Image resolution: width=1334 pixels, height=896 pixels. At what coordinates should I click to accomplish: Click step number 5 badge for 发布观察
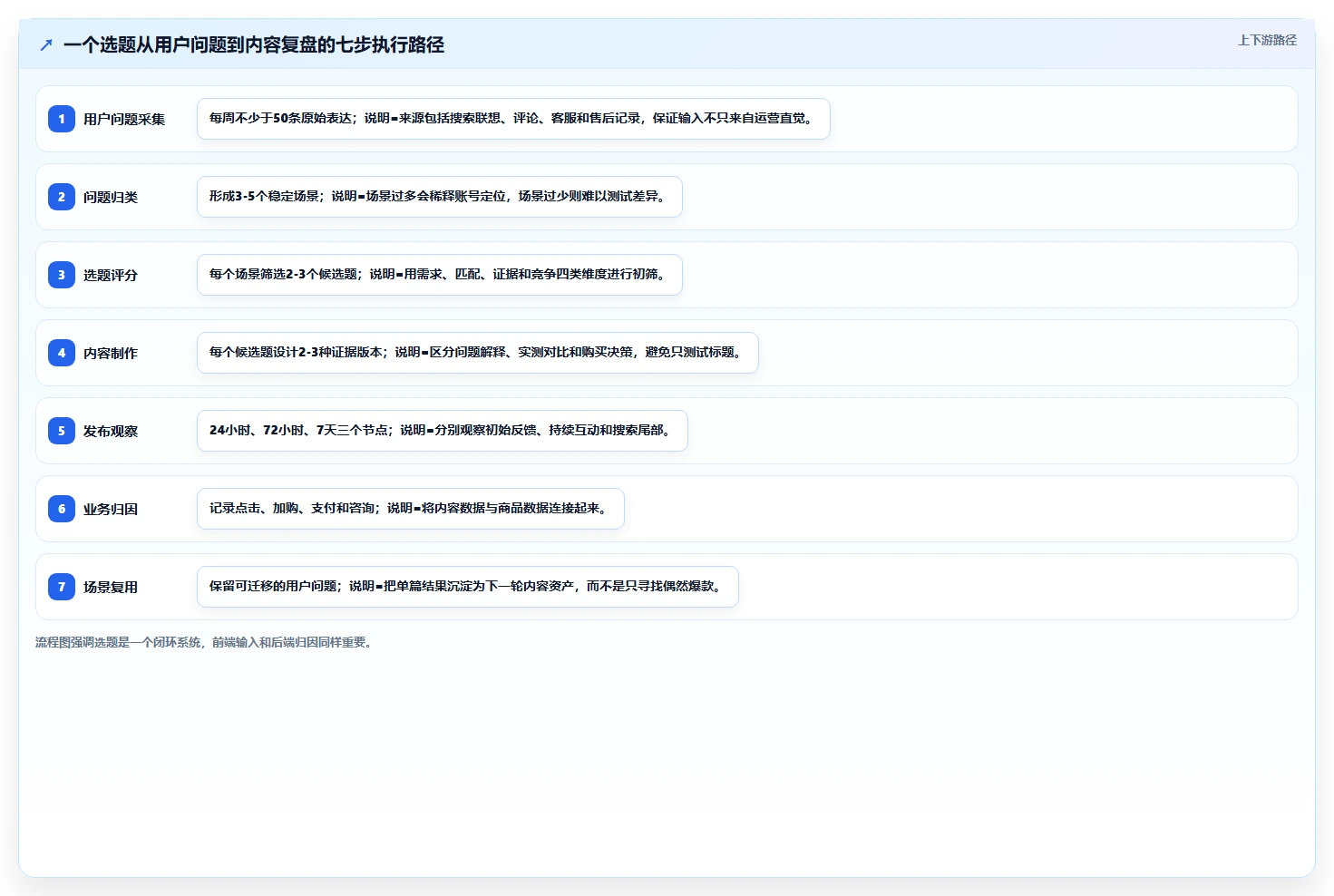click(x=62, y=431)
